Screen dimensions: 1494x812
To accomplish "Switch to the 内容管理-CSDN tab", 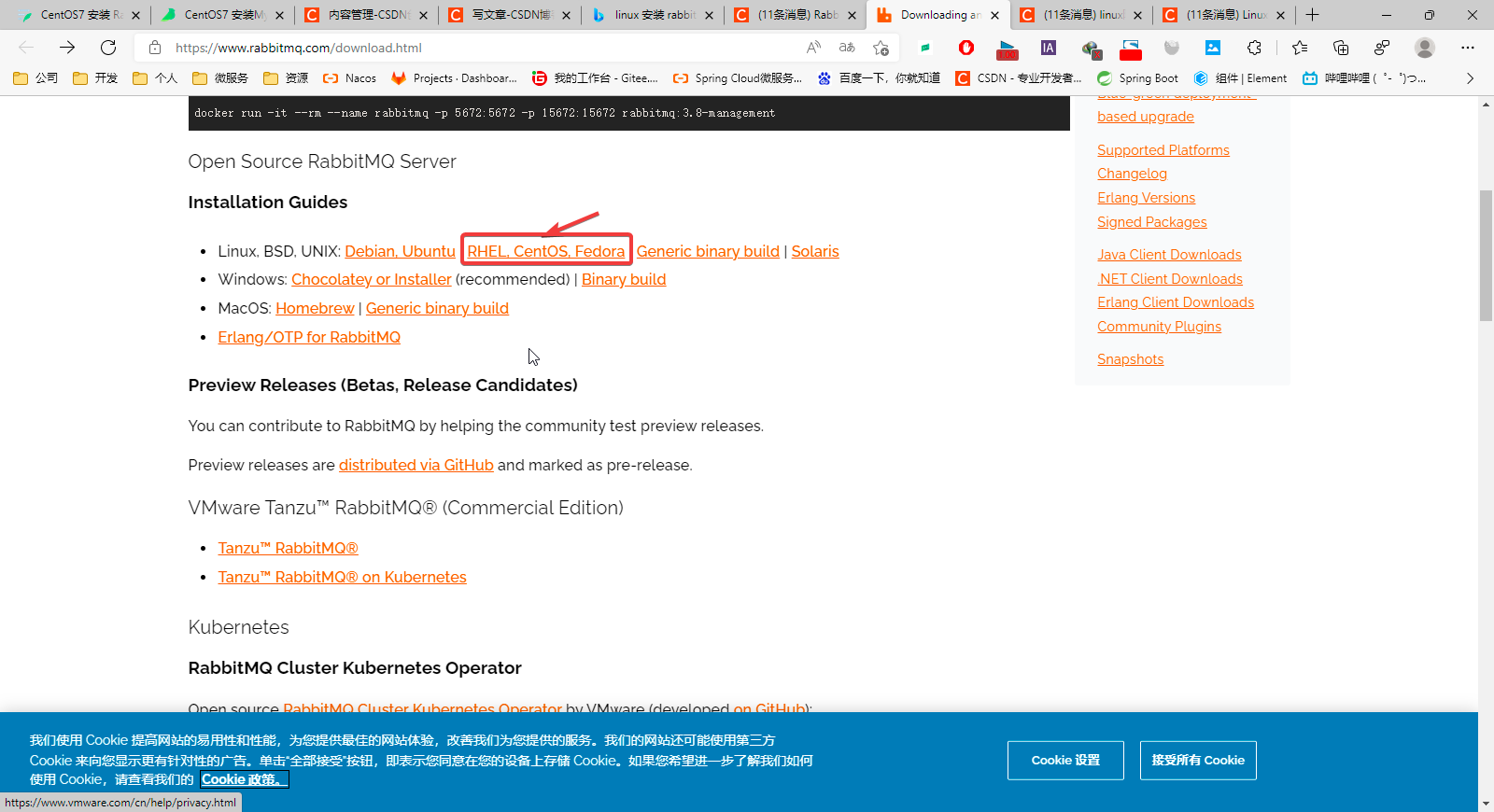I will click(366, 15).
